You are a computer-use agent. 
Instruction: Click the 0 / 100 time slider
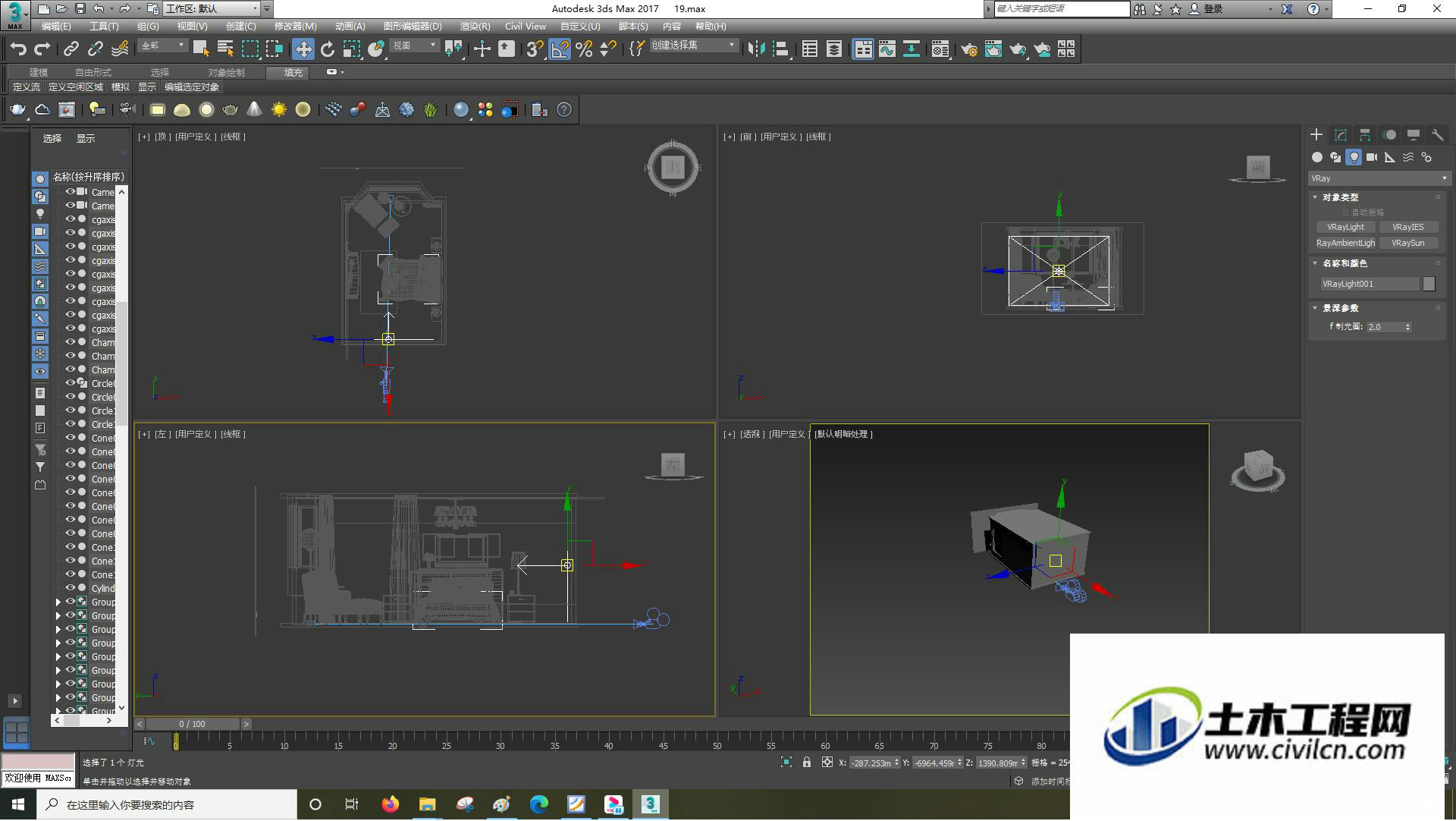coord(193,725)
